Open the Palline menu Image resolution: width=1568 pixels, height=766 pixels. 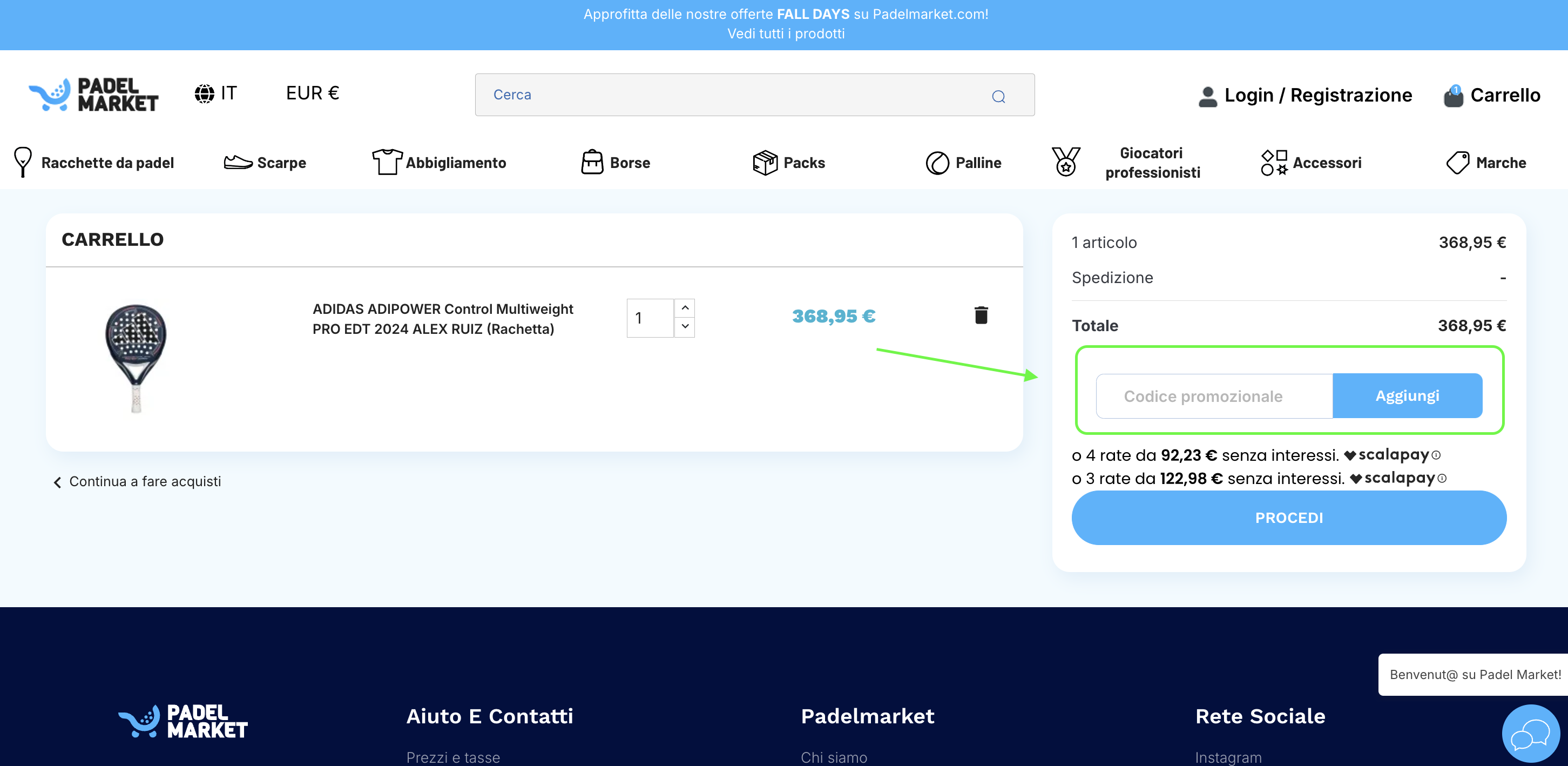point(978,163)
